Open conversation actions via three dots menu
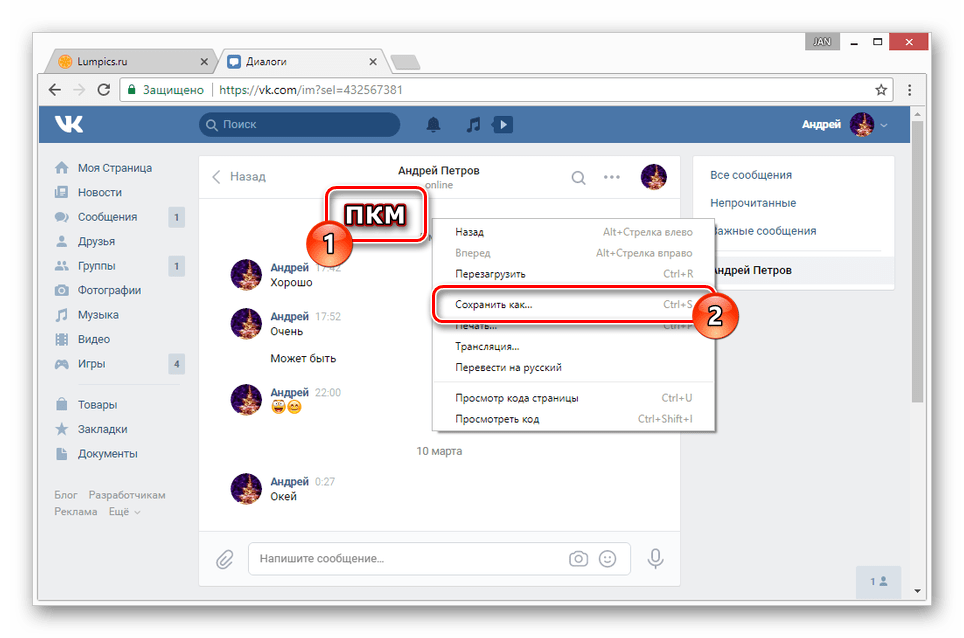The height and width of the screenshot is (638, 964). pos(612,176)
